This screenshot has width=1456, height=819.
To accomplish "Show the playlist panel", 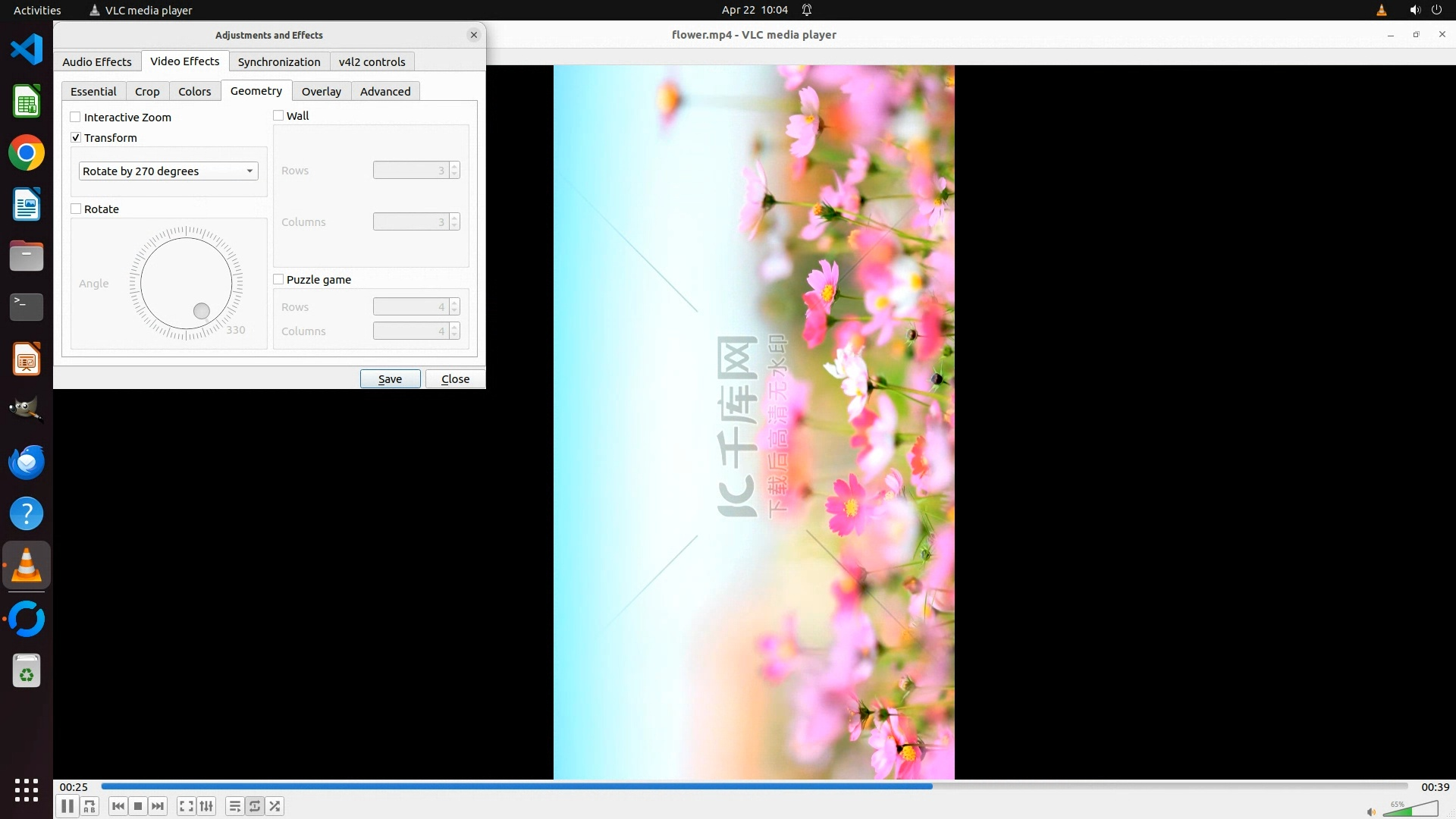I will pyautogui.click(x=235, y=806).
